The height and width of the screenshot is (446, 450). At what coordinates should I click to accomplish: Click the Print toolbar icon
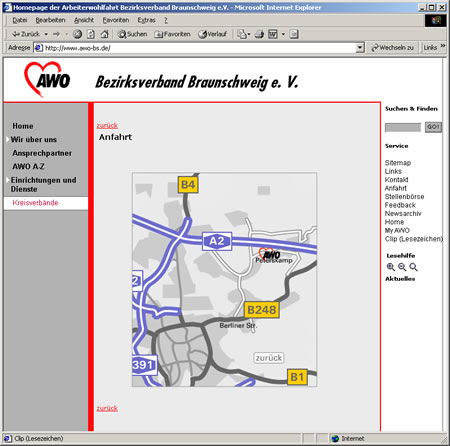pos(259,34)
